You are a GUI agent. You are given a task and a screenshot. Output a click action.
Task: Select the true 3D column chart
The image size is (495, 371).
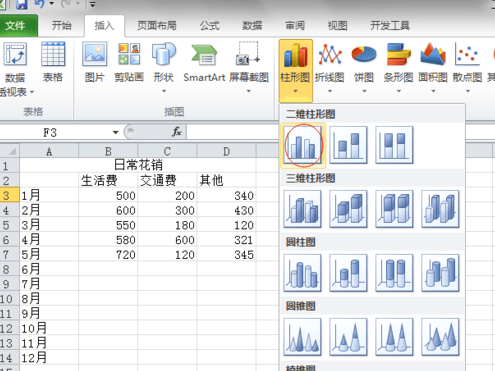(x=440, y=209)
